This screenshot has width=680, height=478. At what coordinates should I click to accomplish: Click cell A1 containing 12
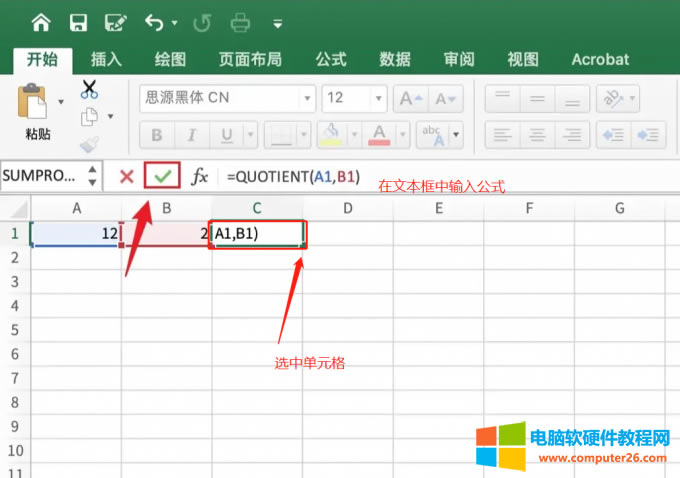76,234
